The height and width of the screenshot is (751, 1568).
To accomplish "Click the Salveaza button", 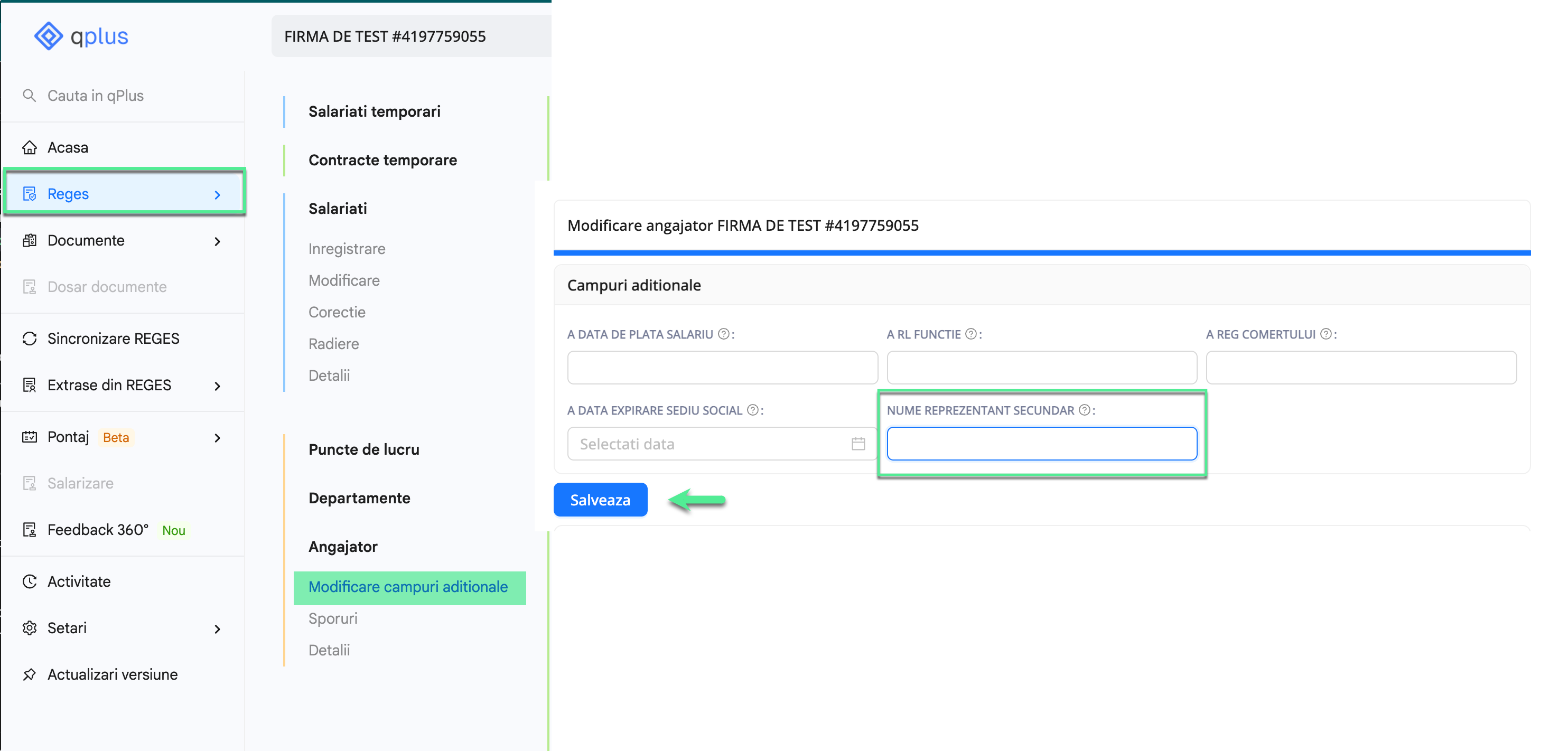I will coord(600,500).
